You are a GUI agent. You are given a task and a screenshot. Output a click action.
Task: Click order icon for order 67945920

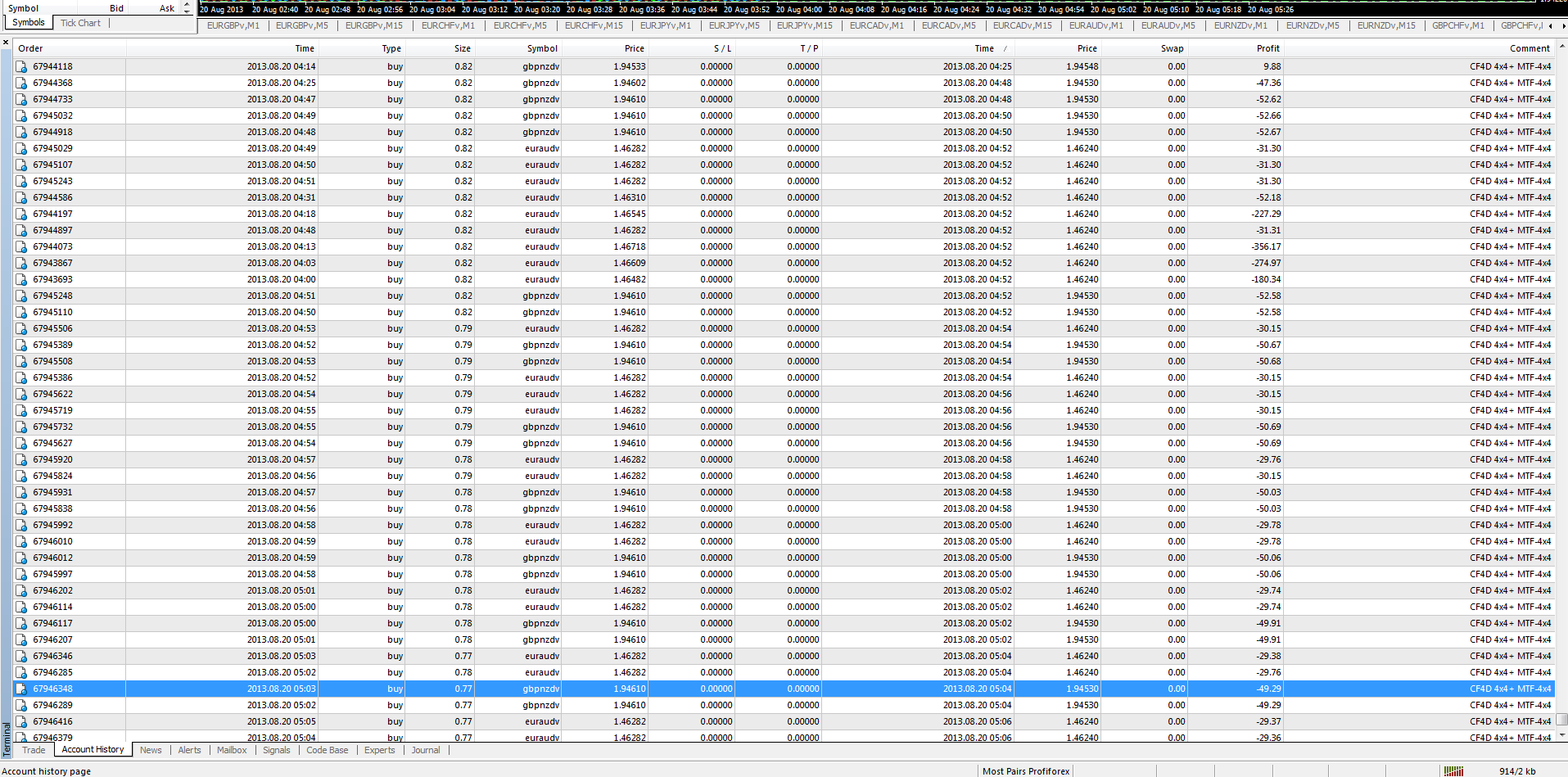coord(21,459)
